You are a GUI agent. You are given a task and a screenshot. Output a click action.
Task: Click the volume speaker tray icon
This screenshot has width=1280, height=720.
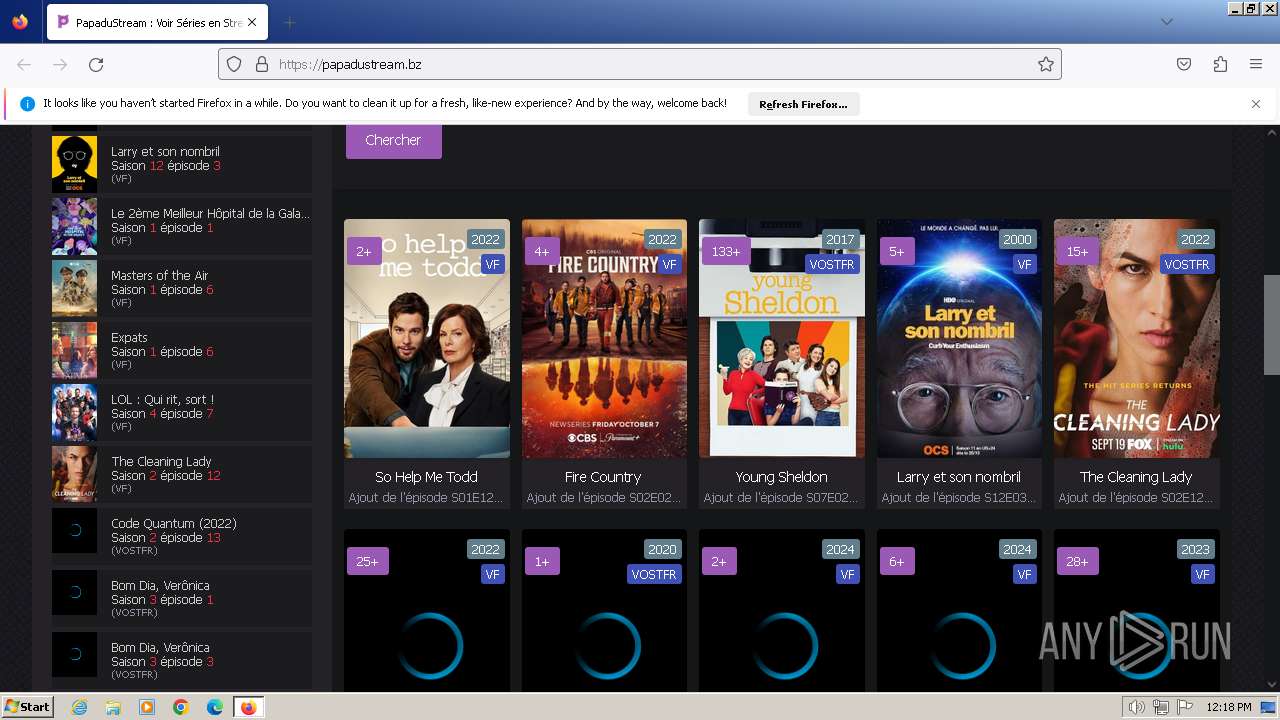coord(1137,707)
